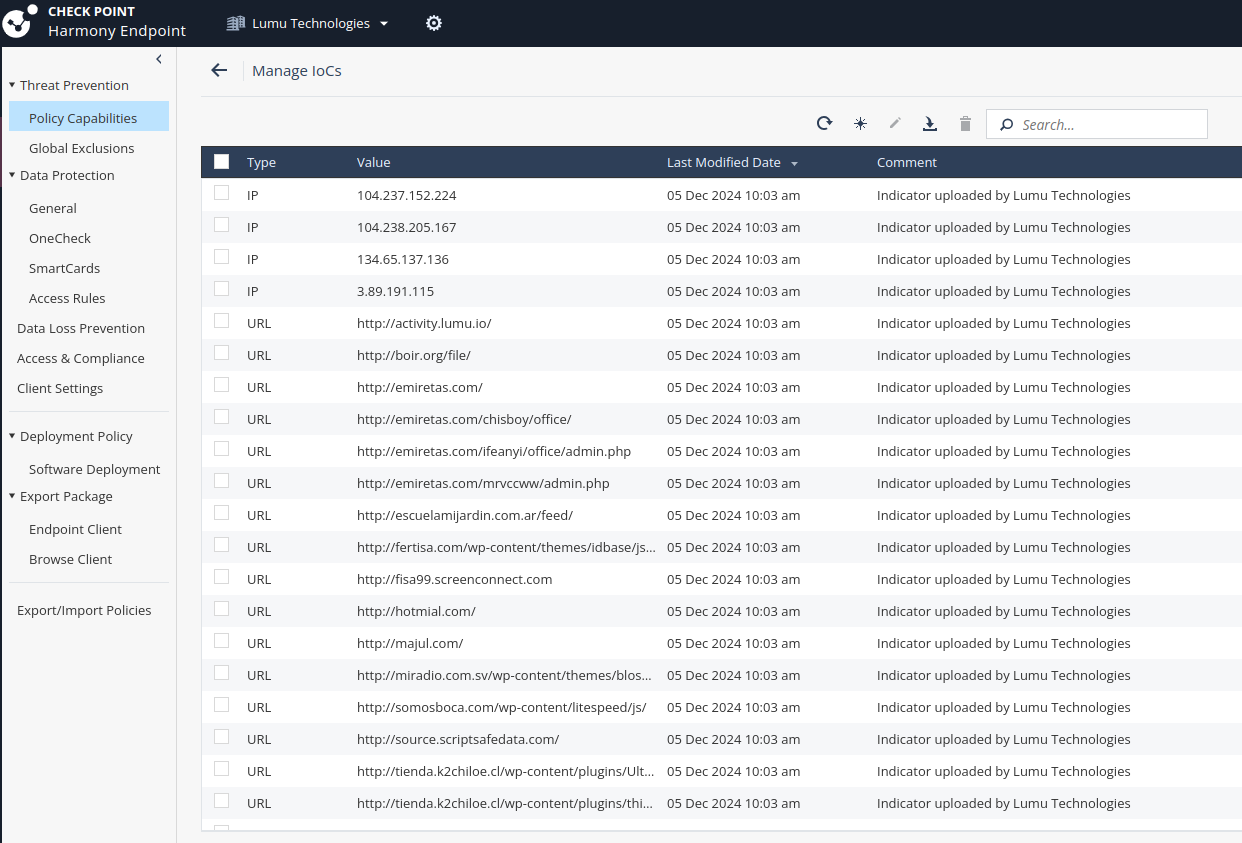Toggle the select-all checkbox in table header
The width and height of the screenshot is (1242, 843).
coord(221,162)
